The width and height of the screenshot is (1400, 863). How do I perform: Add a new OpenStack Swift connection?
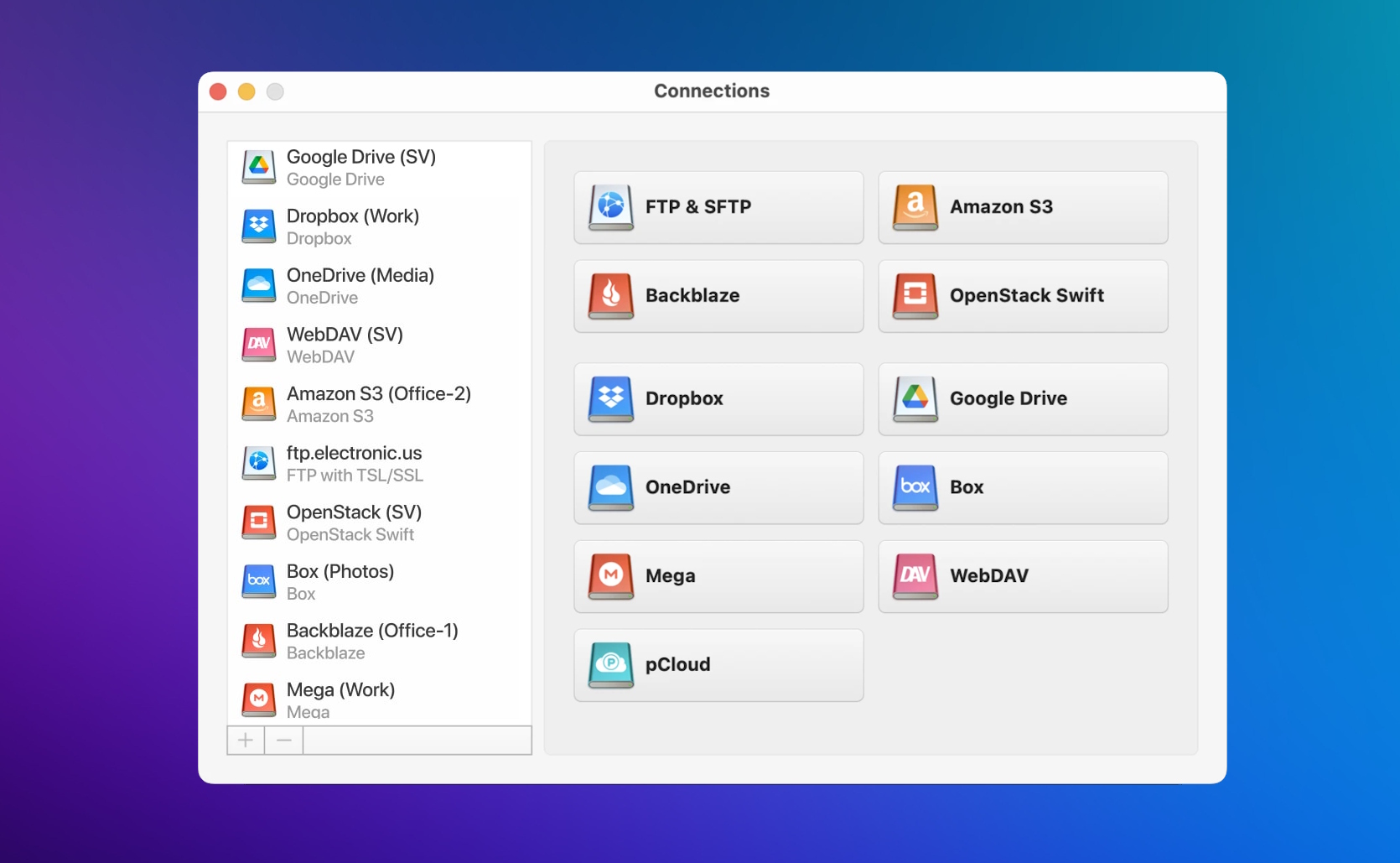[1022, 295]
